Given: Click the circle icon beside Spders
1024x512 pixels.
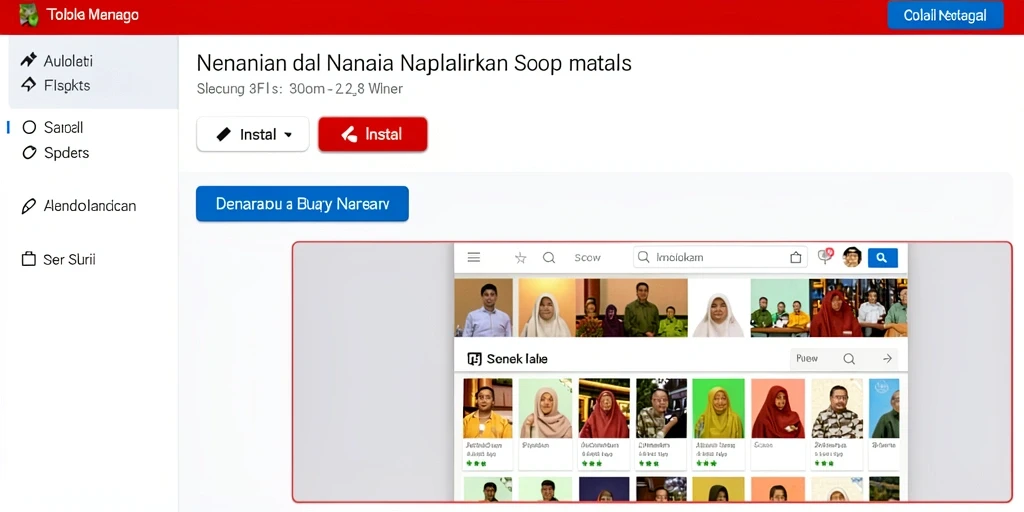Looking at the screenshot, I should (29, 153).
